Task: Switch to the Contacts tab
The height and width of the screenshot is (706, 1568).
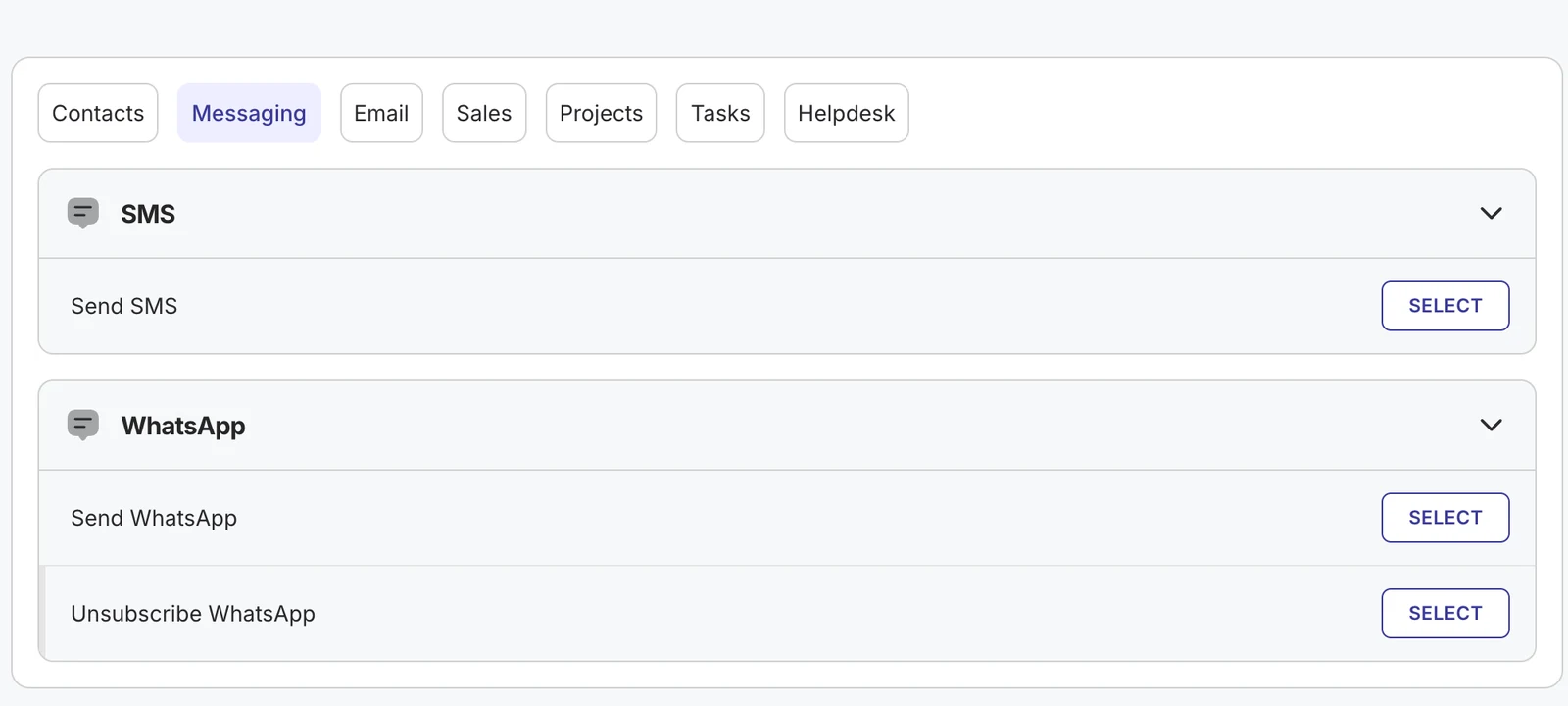Action: point(98,113)
